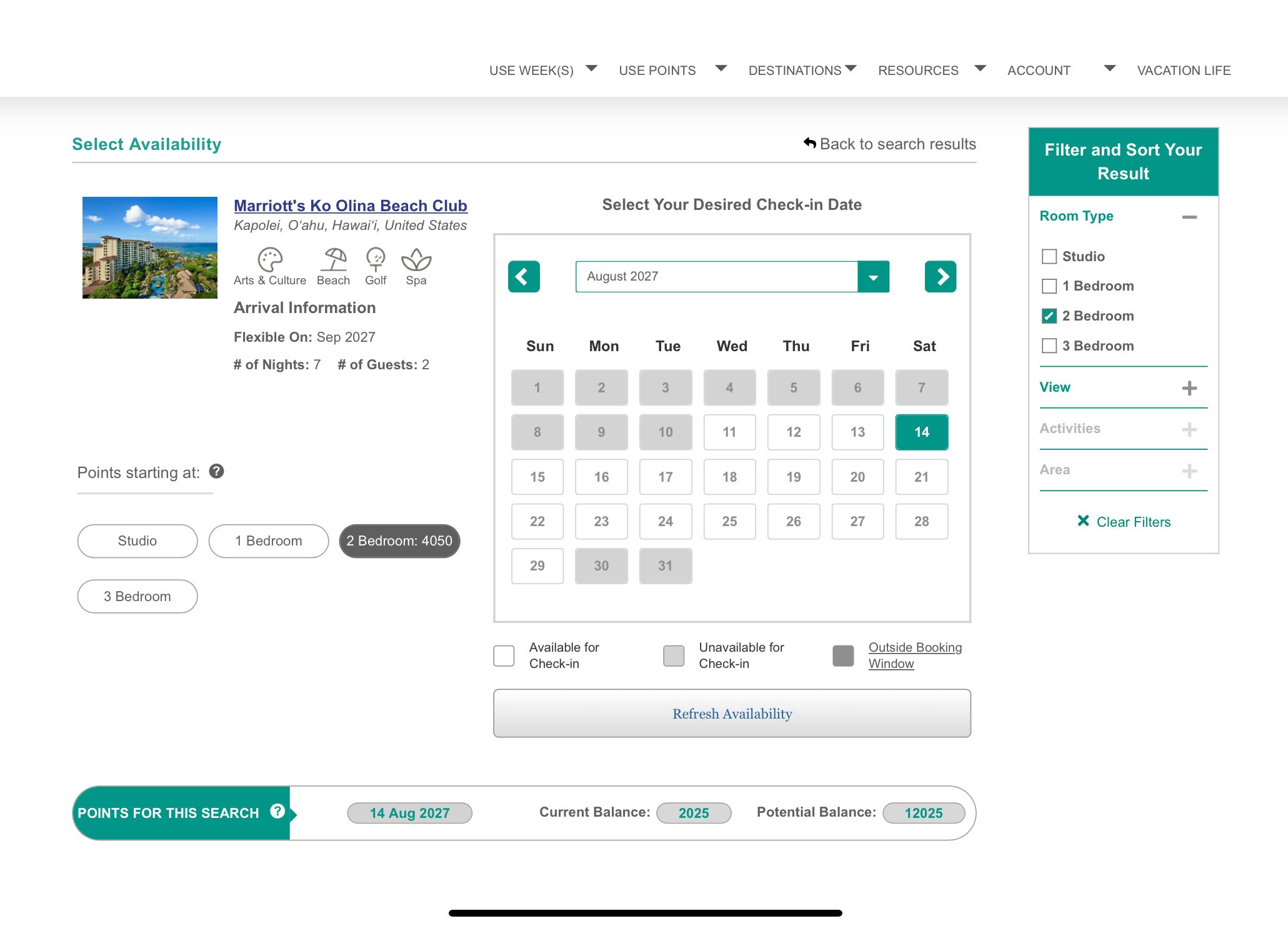Select August 13 as check-in date
1288x926 pixels.
857,432
